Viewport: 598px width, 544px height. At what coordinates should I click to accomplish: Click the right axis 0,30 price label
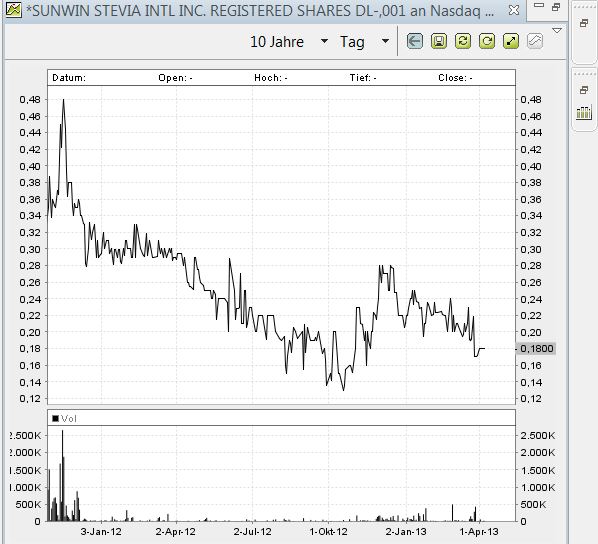coord(531,249)
